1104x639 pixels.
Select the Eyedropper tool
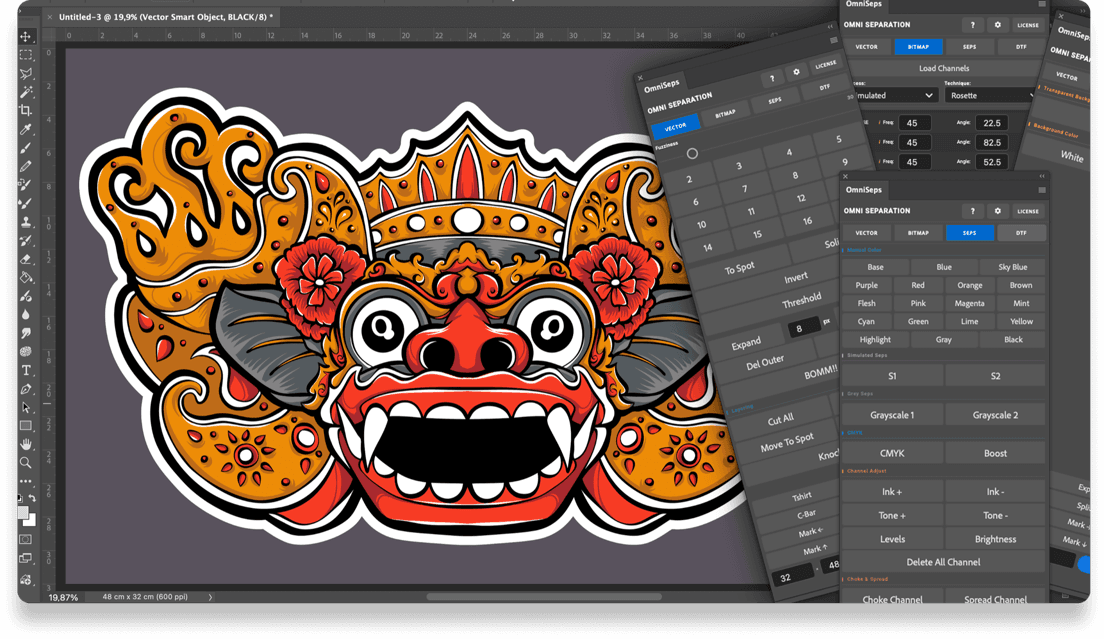tap(26, 129)
